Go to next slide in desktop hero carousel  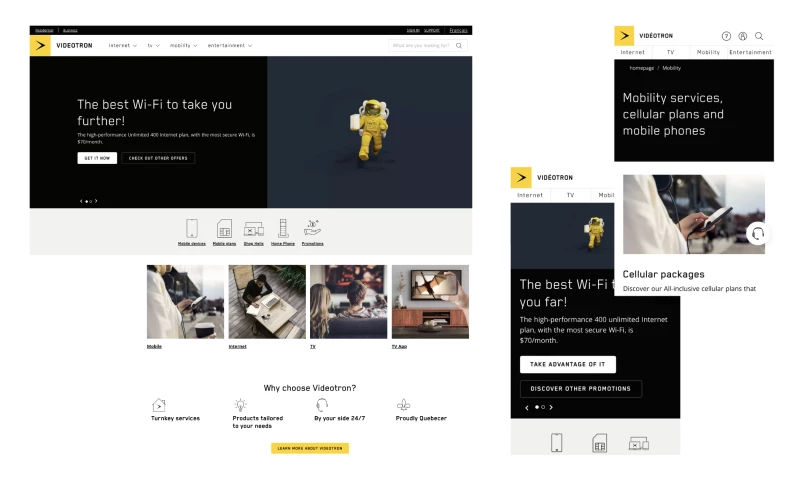(x=96, y=201)
